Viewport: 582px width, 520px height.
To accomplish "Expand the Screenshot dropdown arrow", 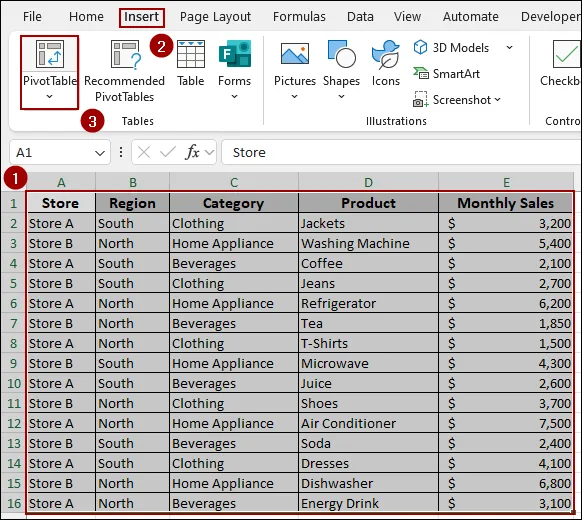I will (x=497, y=99).
